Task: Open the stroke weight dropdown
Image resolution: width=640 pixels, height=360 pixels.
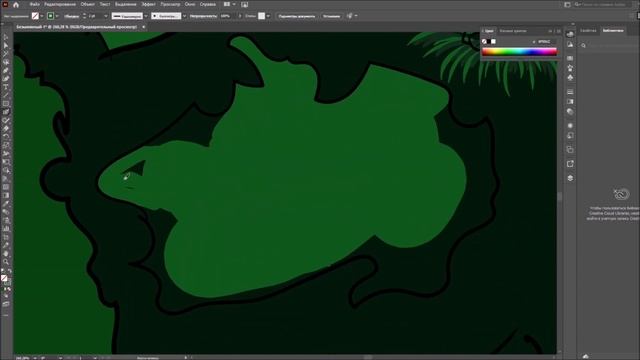Action: (x=106, y=16)
